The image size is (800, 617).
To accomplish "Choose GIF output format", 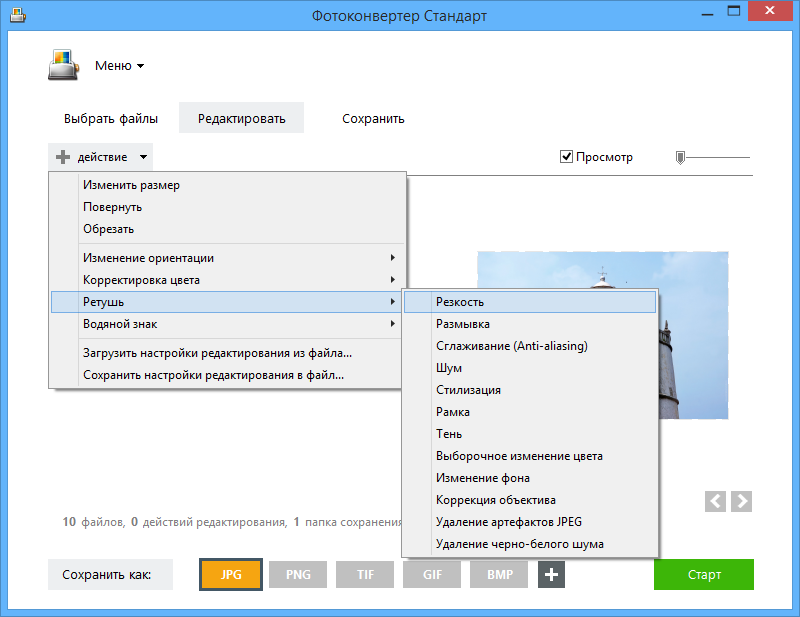I will (432, 575).
